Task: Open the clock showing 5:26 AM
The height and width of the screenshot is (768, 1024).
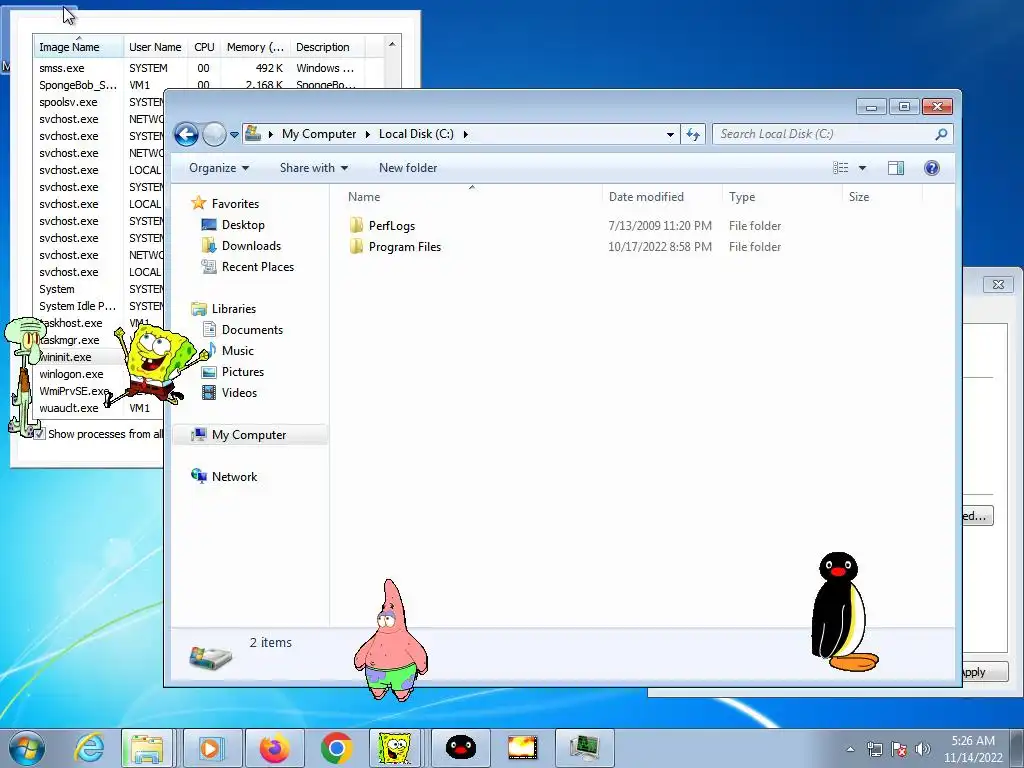Action: click(973, 749)
